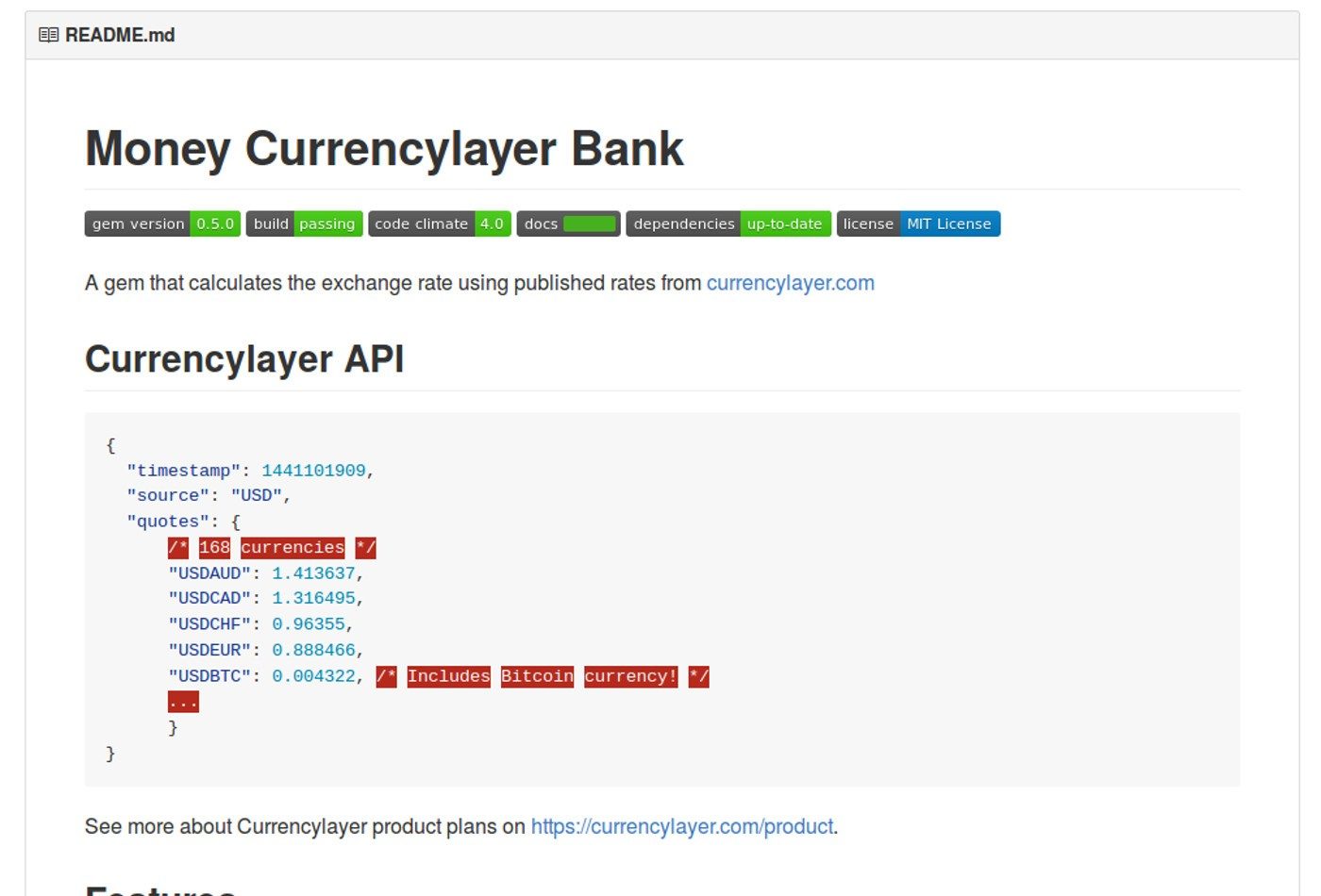Click the 0.004322 rate value

[313, 676]
